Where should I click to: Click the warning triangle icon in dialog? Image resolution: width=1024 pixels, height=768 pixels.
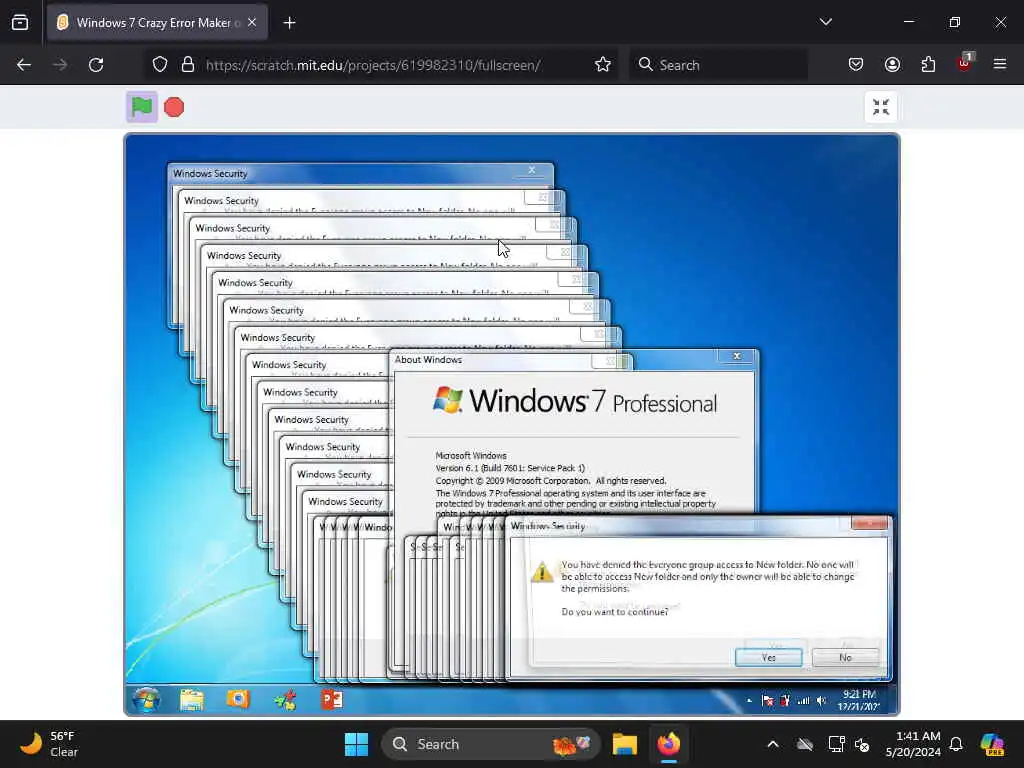[x=542, y=571]
